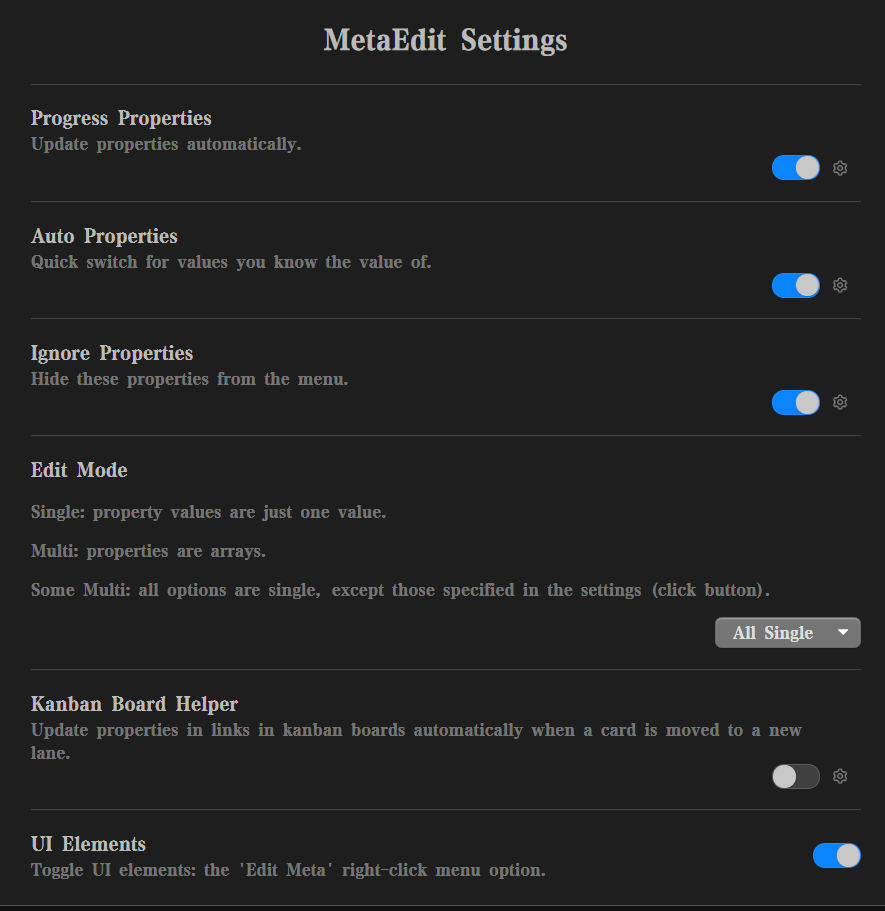The width and height of the screenshot is (885, 911).
Task: Open the Progress Properties settings gear
Action: [840, 167]
